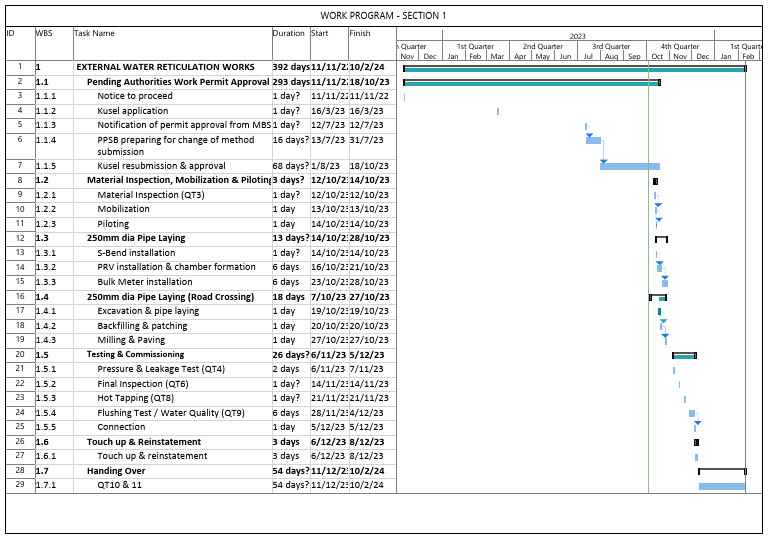
Task: Select the 3rd Quarter timescale header
Action: coord(611,47)
